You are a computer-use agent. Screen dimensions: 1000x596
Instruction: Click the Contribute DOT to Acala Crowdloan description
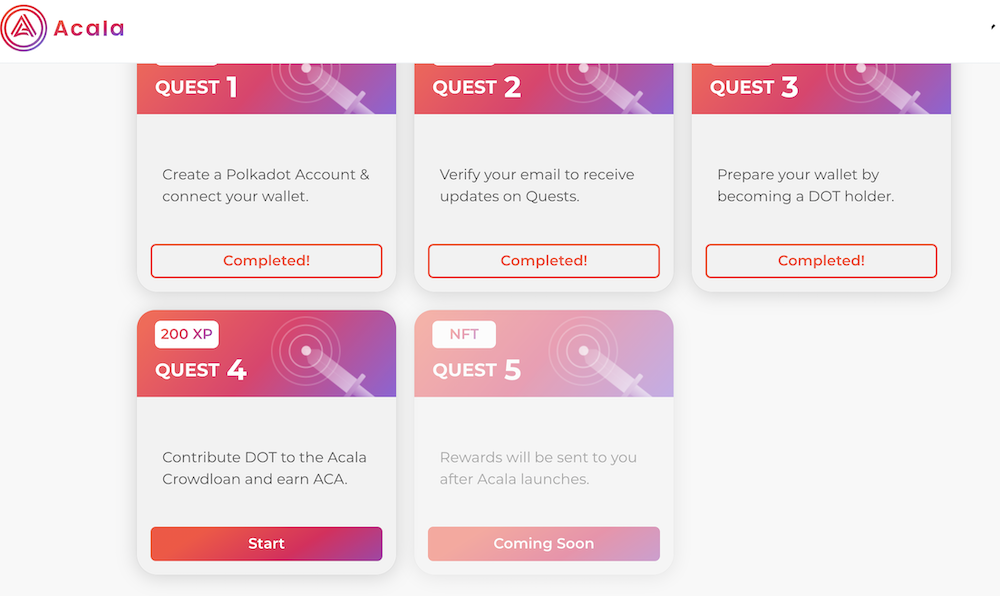click(264, 468)
